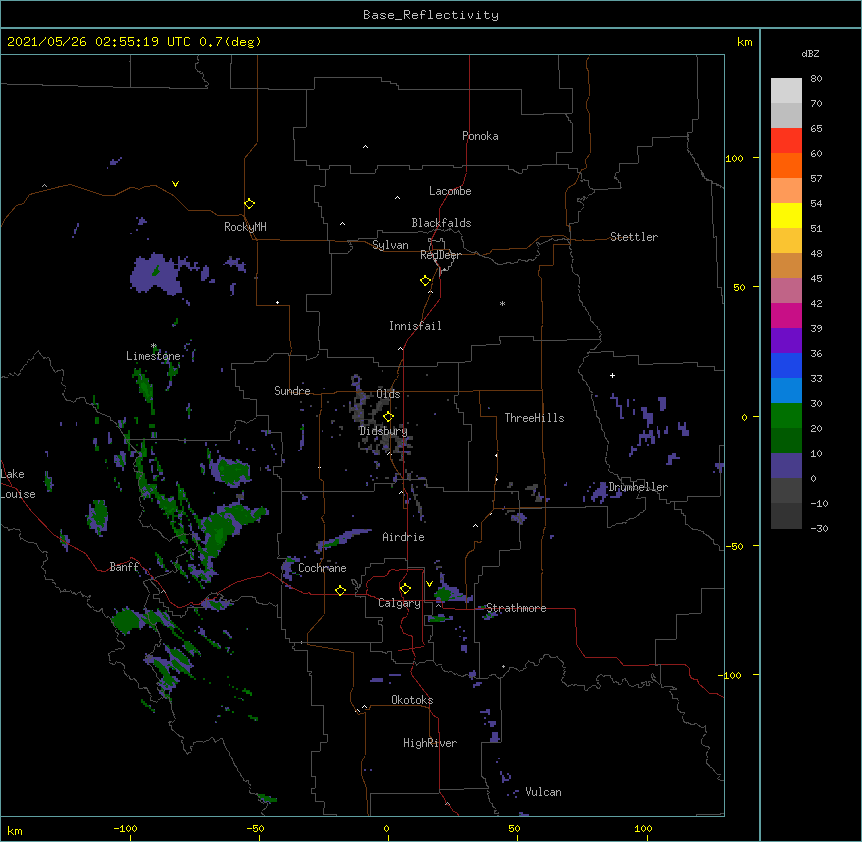Click the legend value -30

pos(819,529)
